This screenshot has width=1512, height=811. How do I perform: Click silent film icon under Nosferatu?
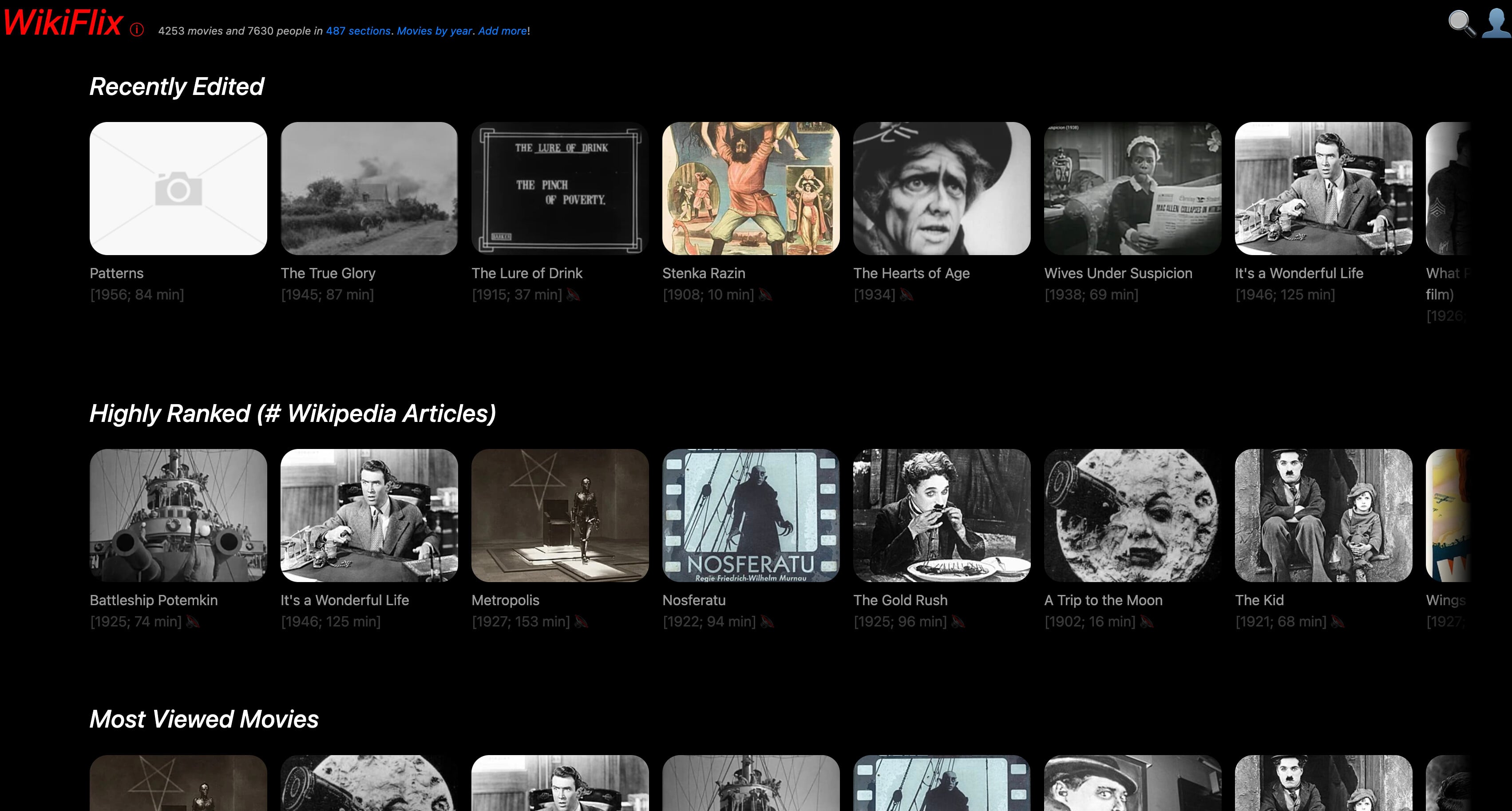coord(767,622)
